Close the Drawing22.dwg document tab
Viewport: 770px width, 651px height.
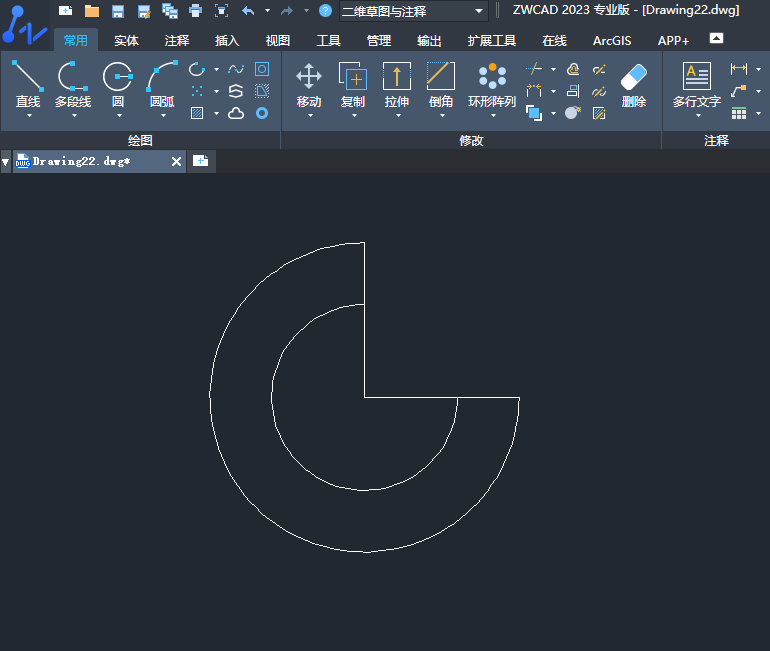pyautogui.click(x=176, y=162)
